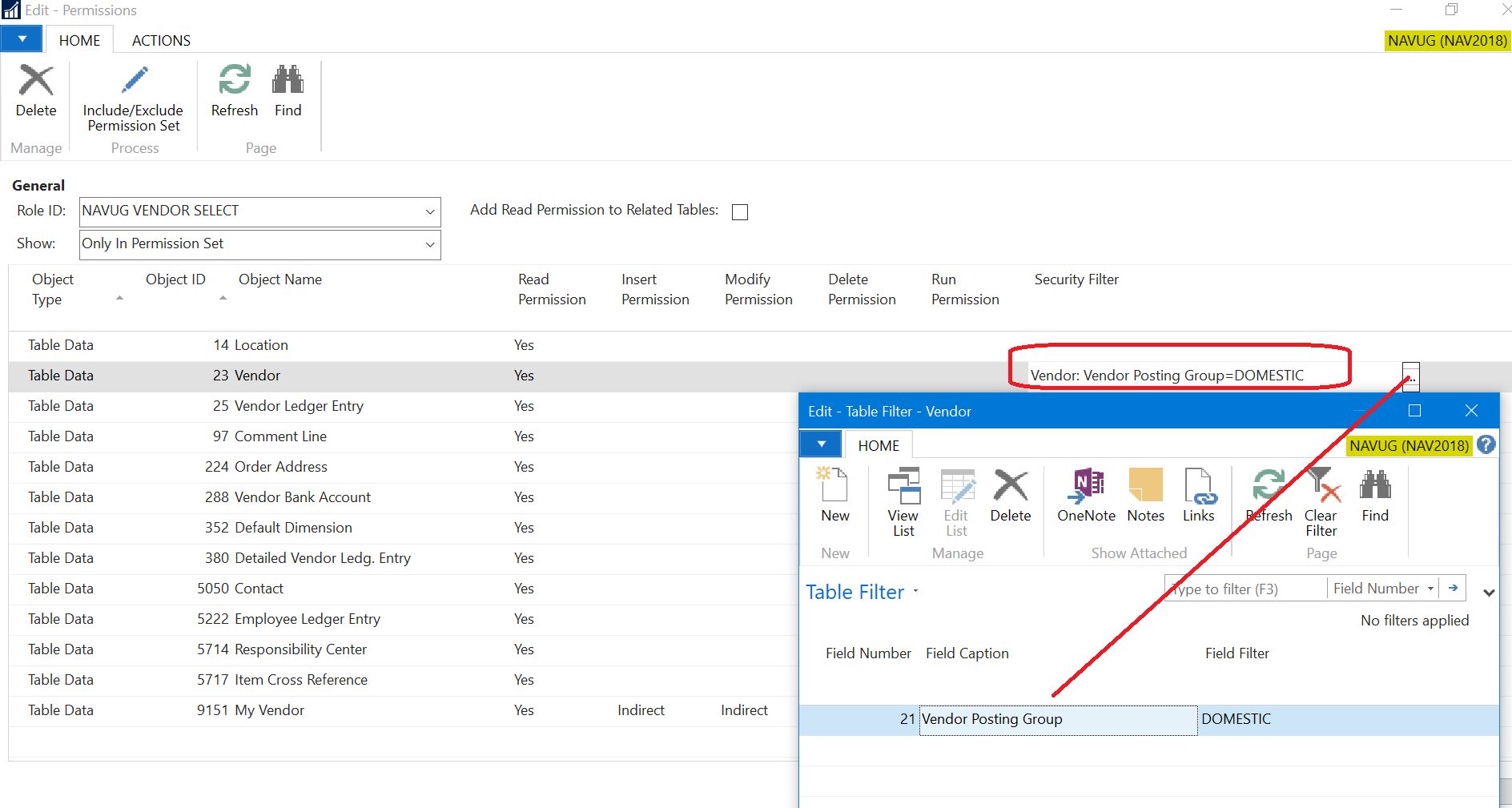The width and height of the screenshot is (1512, 808).
Task: Click the Security Filter assist-edit button
Action: 1411,376
